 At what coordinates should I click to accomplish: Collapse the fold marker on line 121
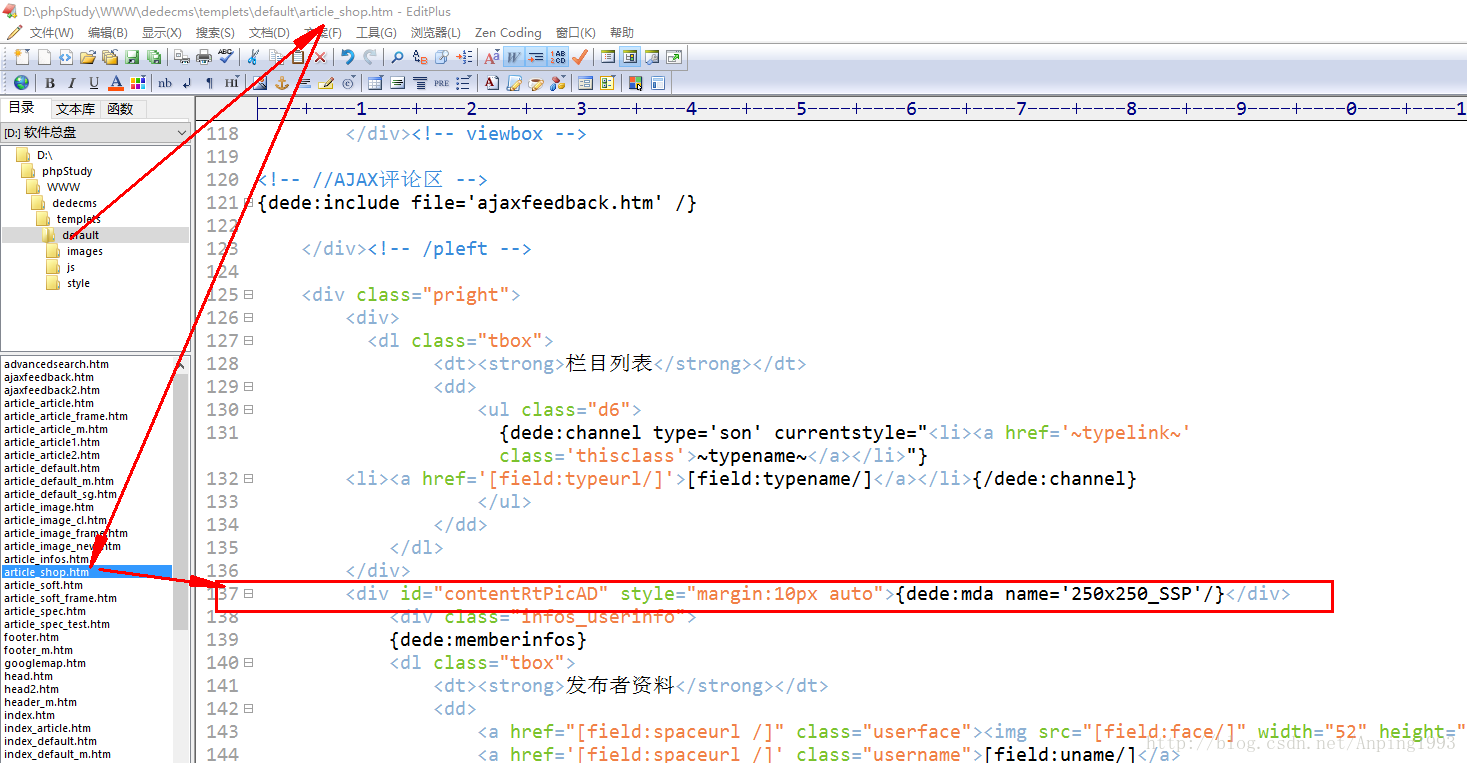click(248, 203)
